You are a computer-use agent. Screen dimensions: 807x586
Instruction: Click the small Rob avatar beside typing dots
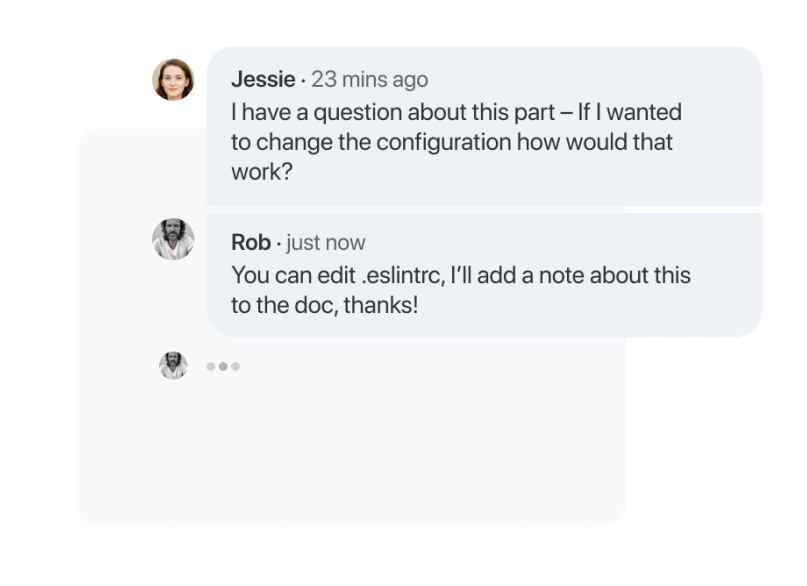173,366
